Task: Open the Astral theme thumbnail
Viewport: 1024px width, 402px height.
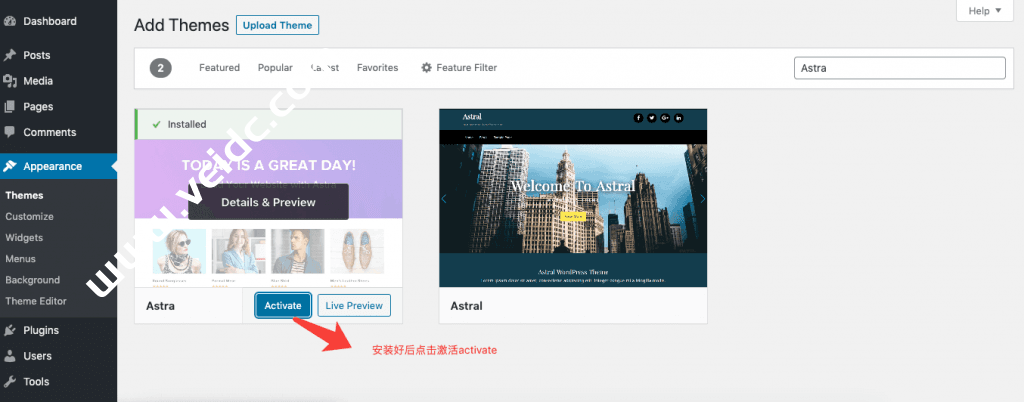Action: [573, 198]
